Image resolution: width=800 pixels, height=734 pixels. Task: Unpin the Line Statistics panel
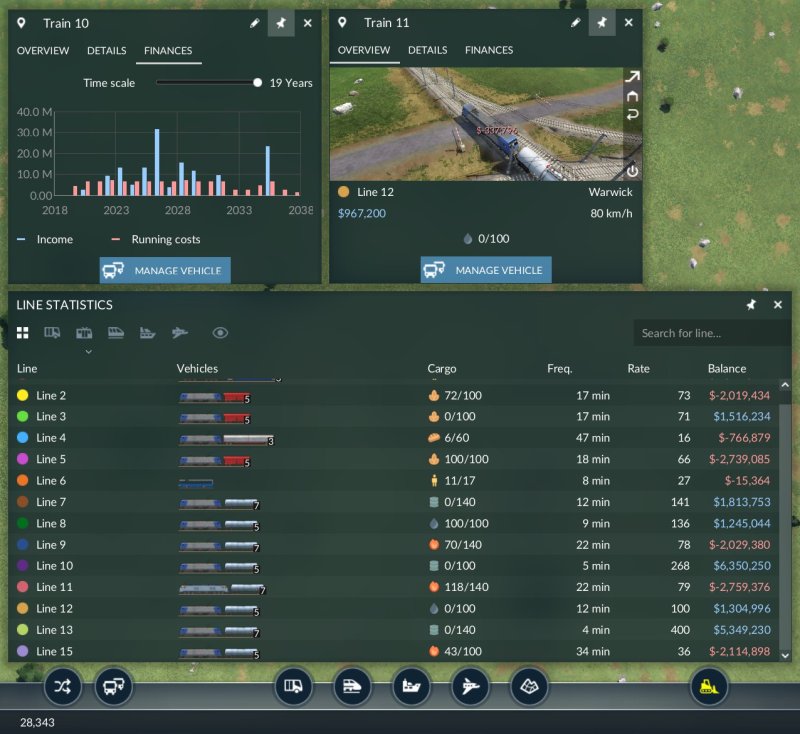[750, 305]
